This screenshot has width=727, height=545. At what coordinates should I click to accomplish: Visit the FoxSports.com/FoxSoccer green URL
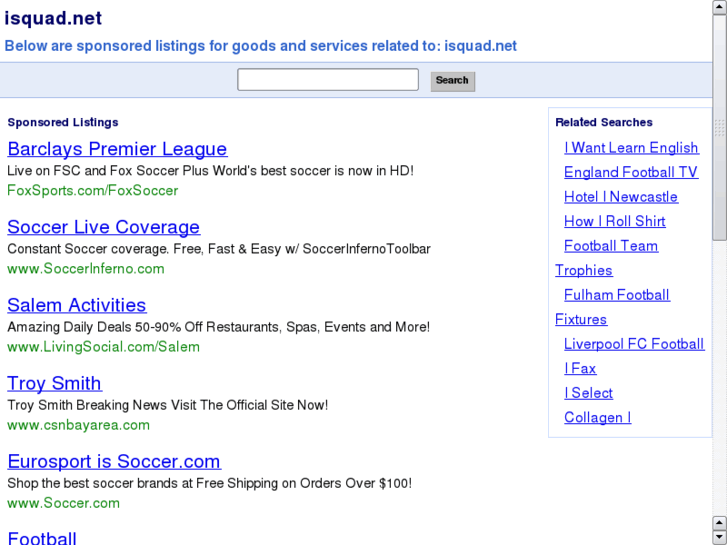pos(93,191)
